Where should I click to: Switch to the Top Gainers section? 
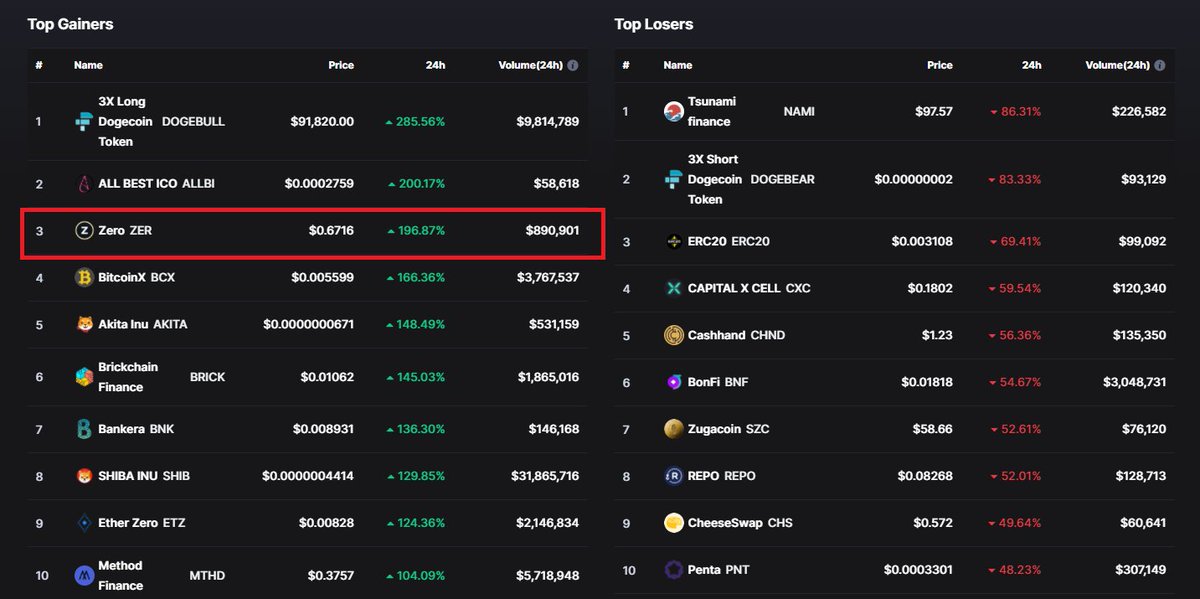(x=70, y=23)
